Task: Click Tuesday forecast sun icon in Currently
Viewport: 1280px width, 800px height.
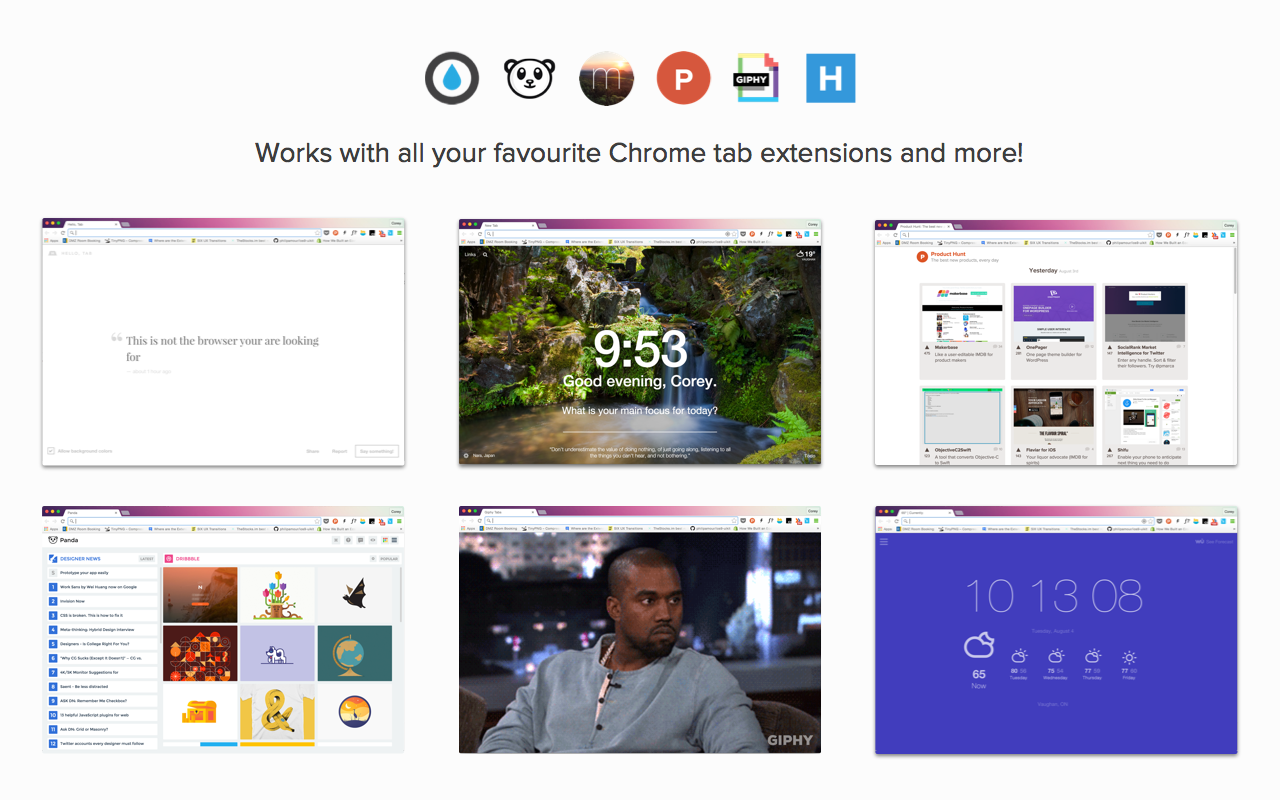Action: point(1018,657)
